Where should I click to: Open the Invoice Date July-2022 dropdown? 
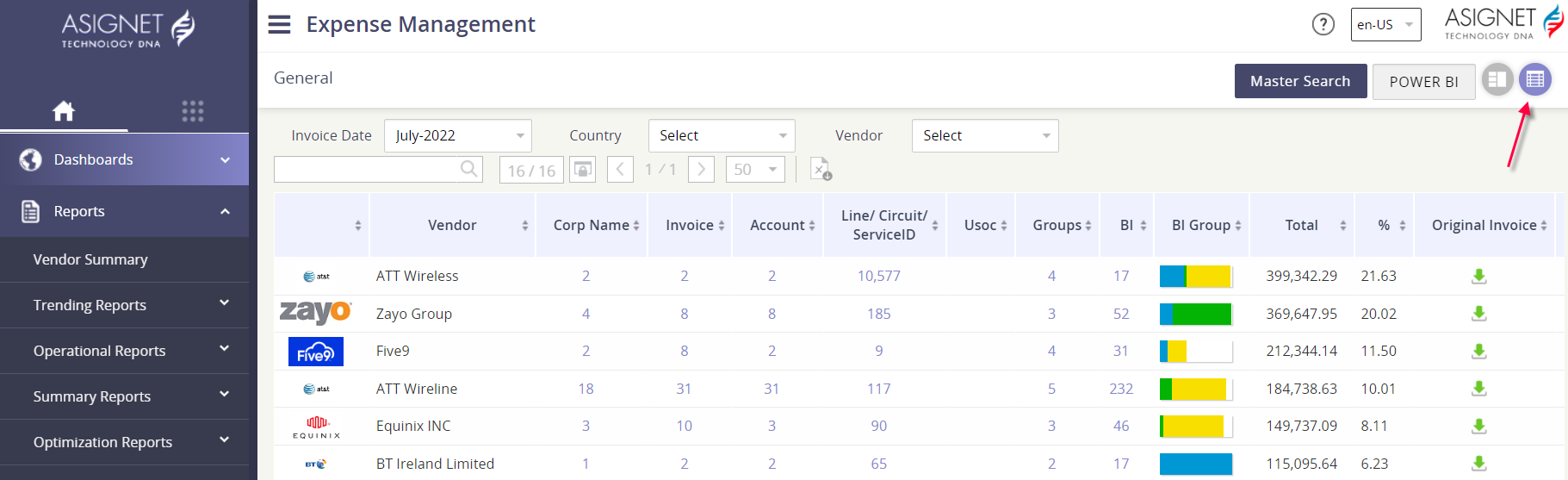[458, 135]
